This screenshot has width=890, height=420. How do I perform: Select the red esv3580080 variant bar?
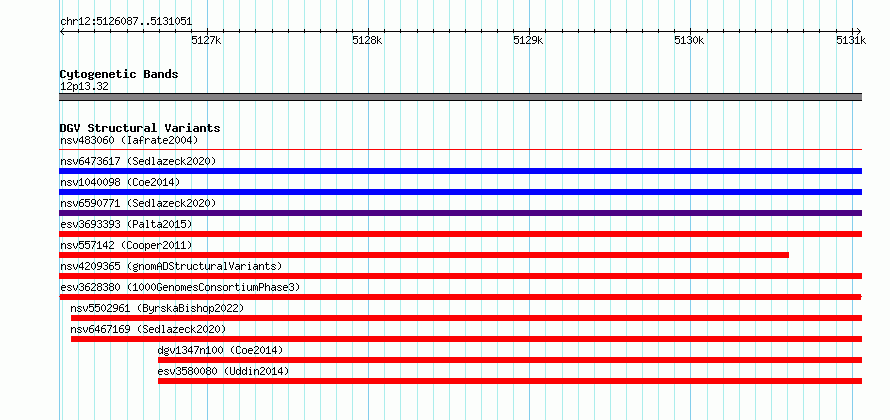510,381
